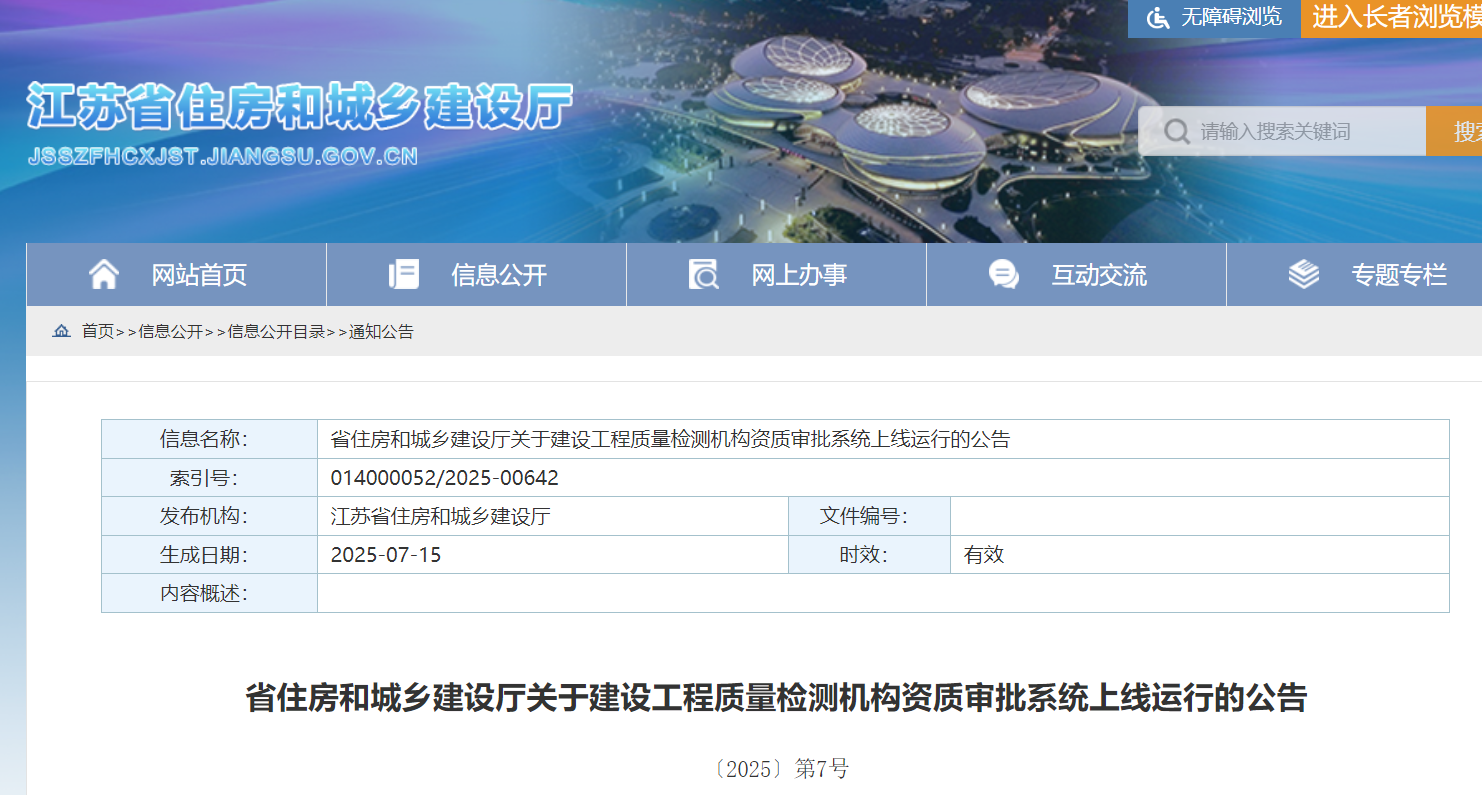The height and width of the screenshot is (795, 1482).
Task: Click index number 014000052/2025-00642
Action: tap(445, 478)
